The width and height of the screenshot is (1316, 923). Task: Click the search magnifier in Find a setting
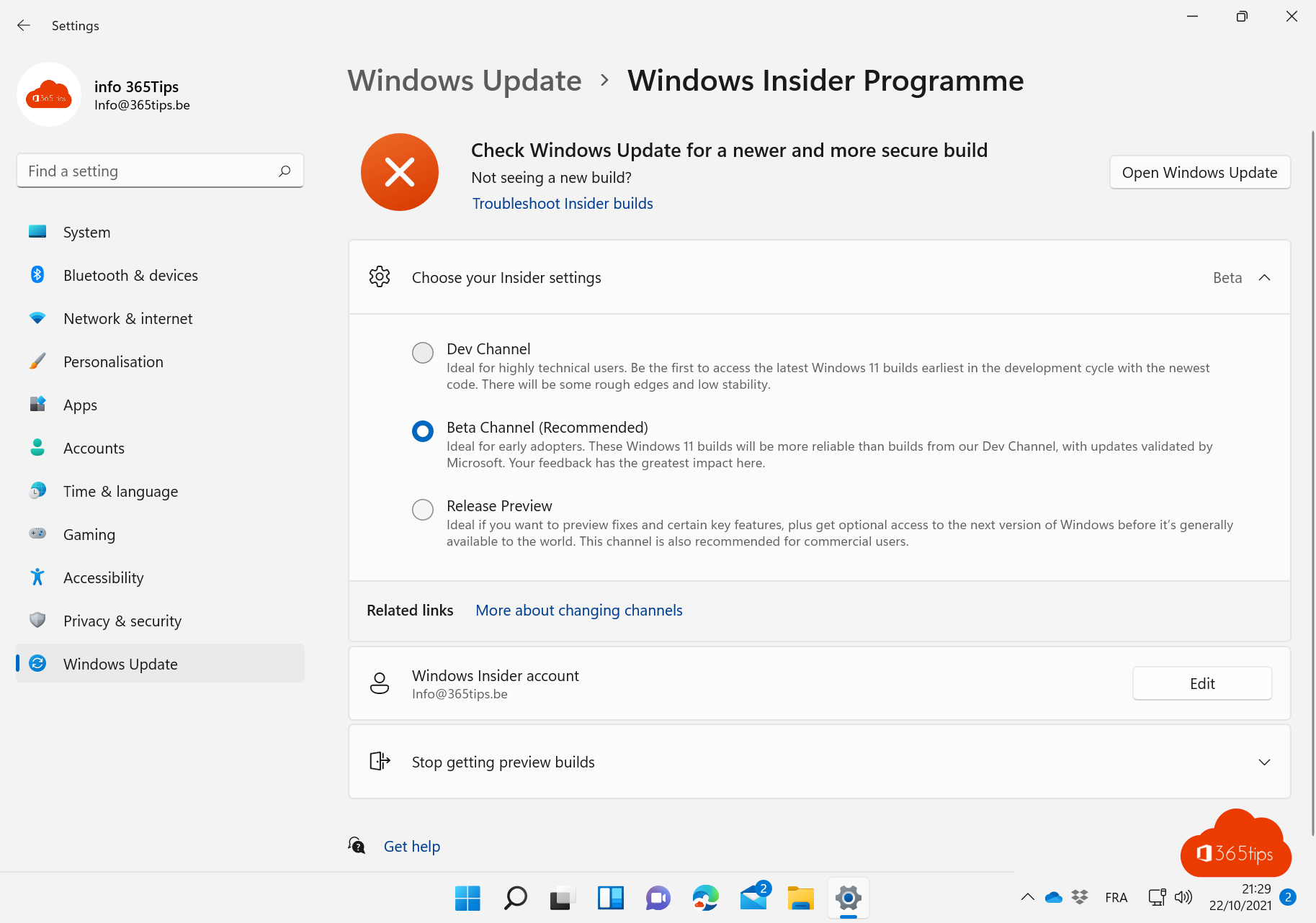tap(285, 171)
